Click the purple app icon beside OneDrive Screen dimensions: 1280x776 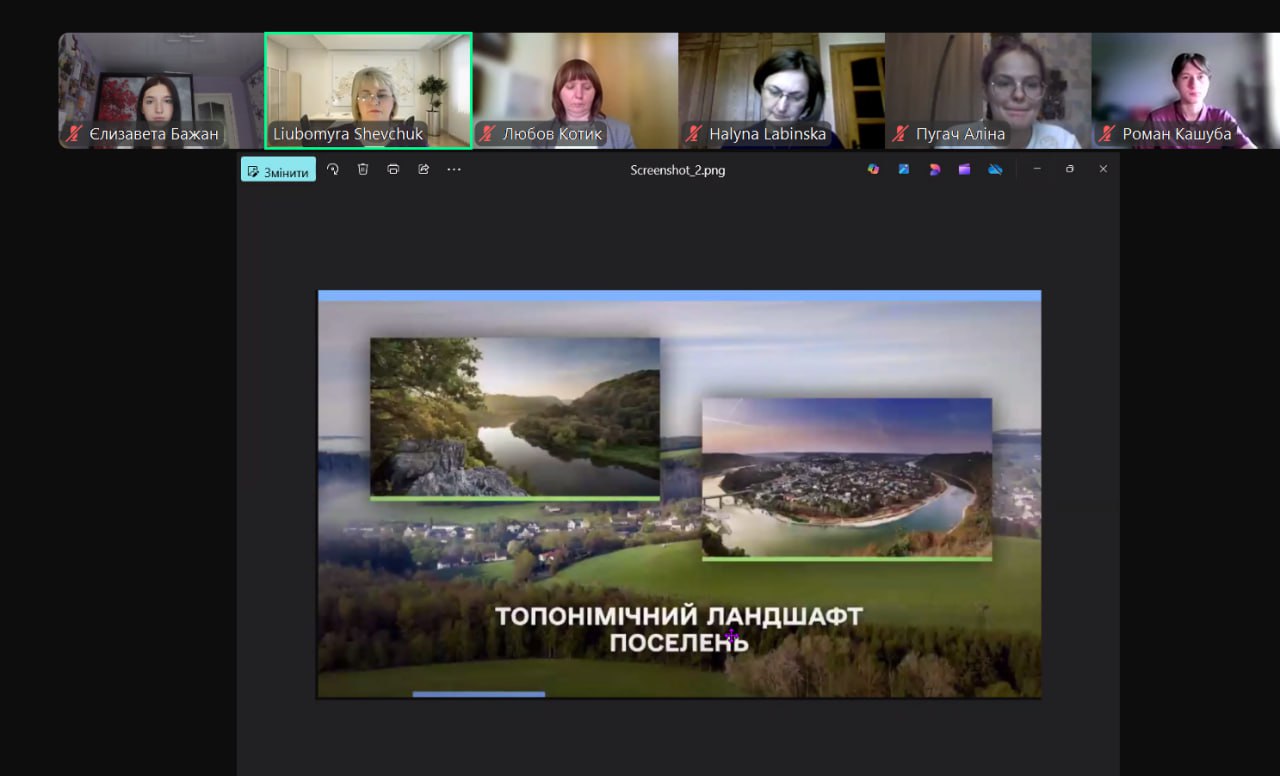(x=964, y=170)
